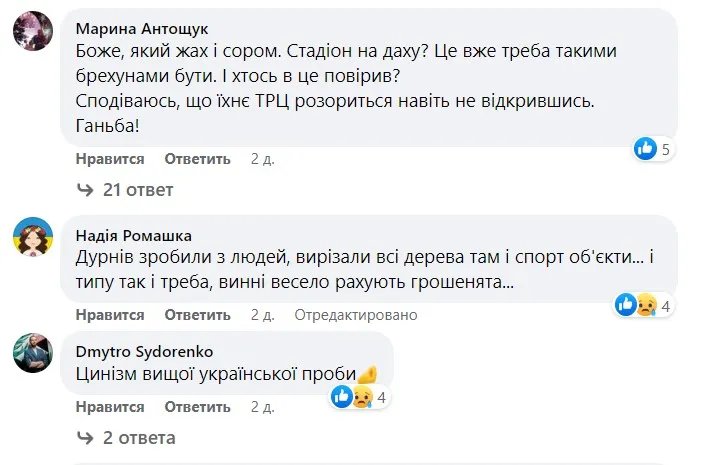Expand the '21 ответ' replies thread

click(138, 190)
